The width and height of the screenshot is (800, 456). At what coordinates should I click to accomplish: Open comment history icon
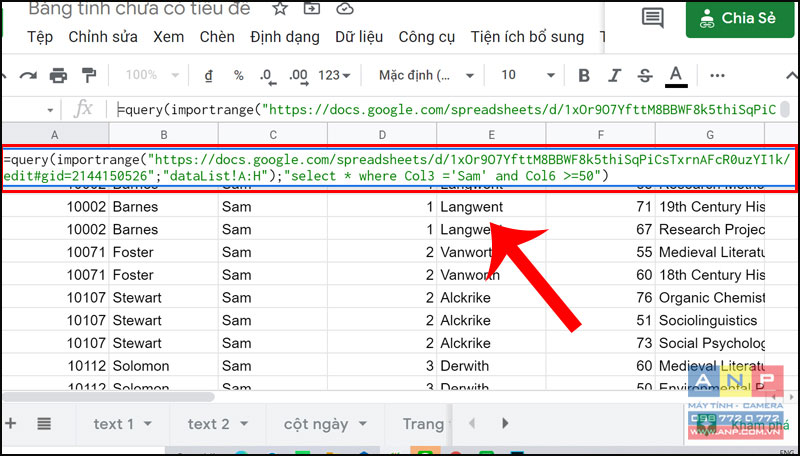click(x=653, y=18)
